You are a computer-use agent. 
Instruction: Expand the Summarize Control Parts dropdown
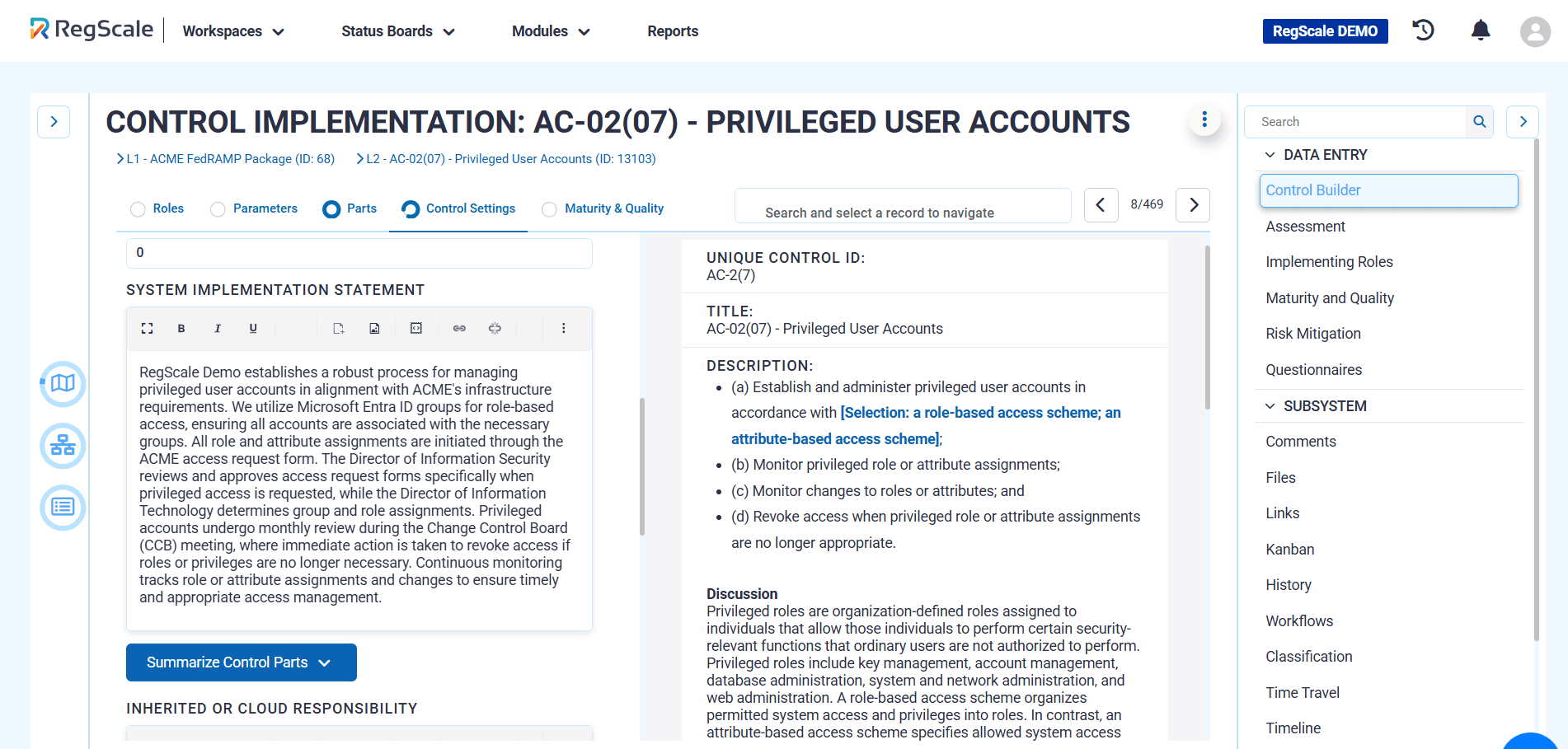coord(242,662)
